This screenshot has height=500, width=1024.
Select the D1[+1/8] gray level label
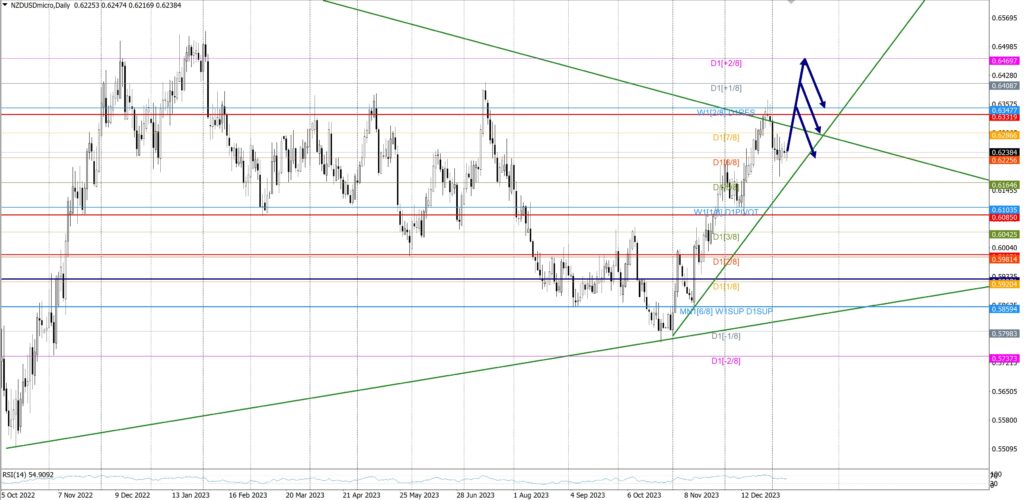tap(726, 88)
